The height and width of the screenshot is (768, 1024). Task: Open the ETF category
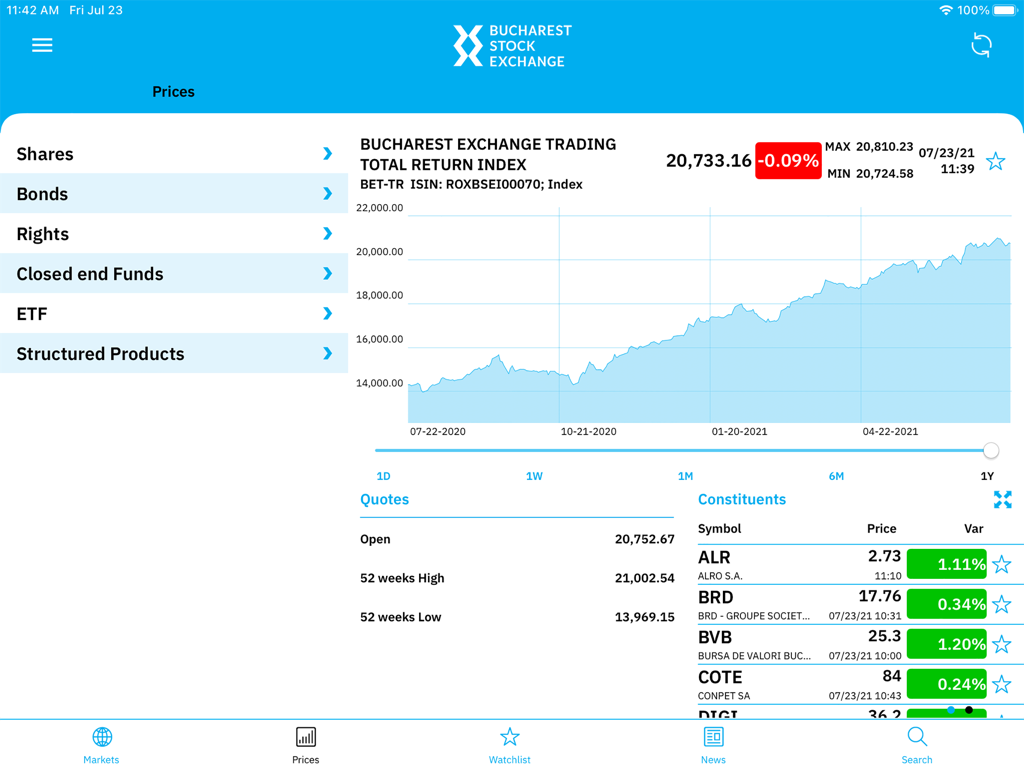coord(175,314)
